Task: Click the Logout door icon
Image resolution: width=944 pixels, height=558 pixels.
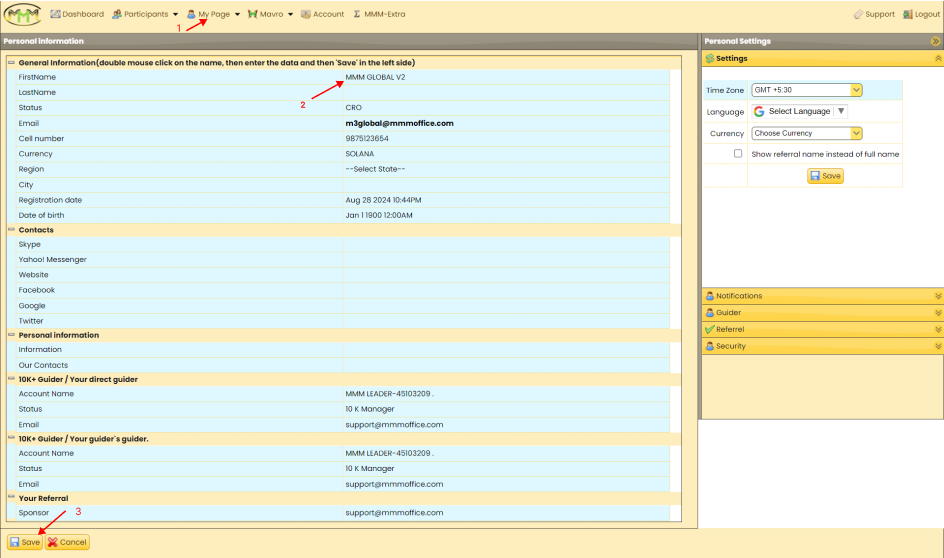Action: 907,14
